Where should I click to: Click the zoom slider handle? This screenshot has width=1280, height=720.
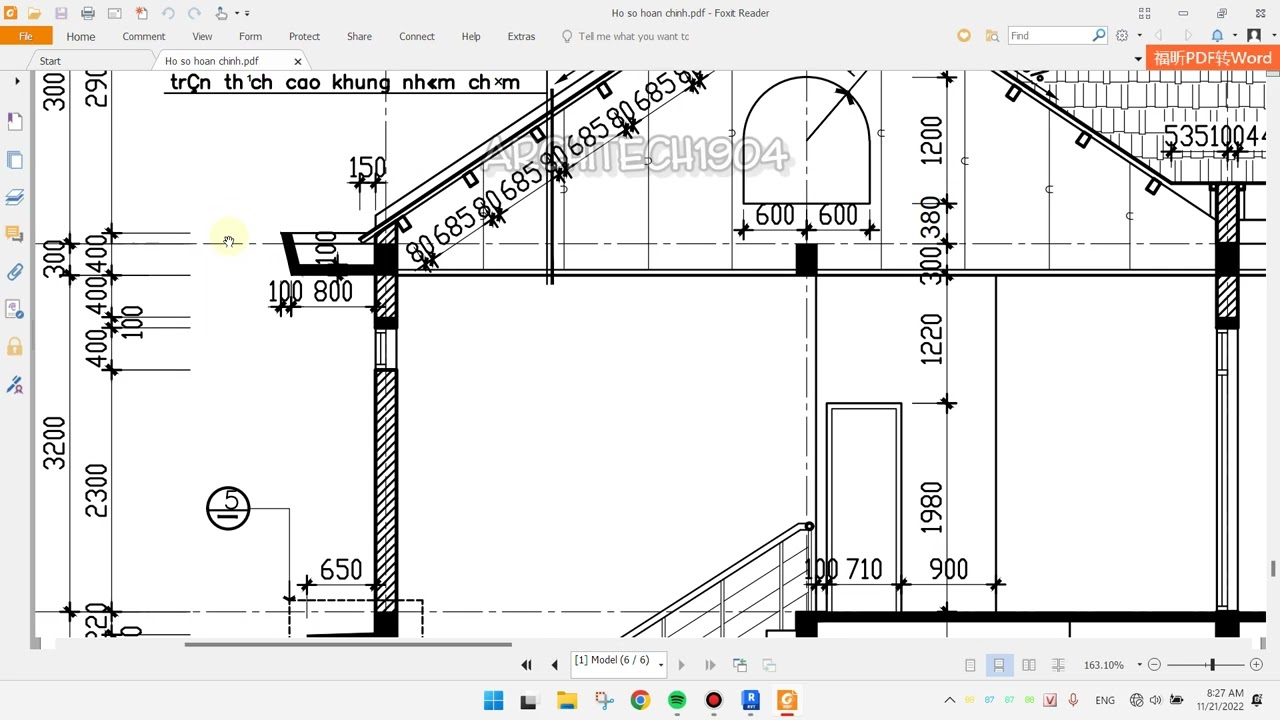pos(1212,665)
